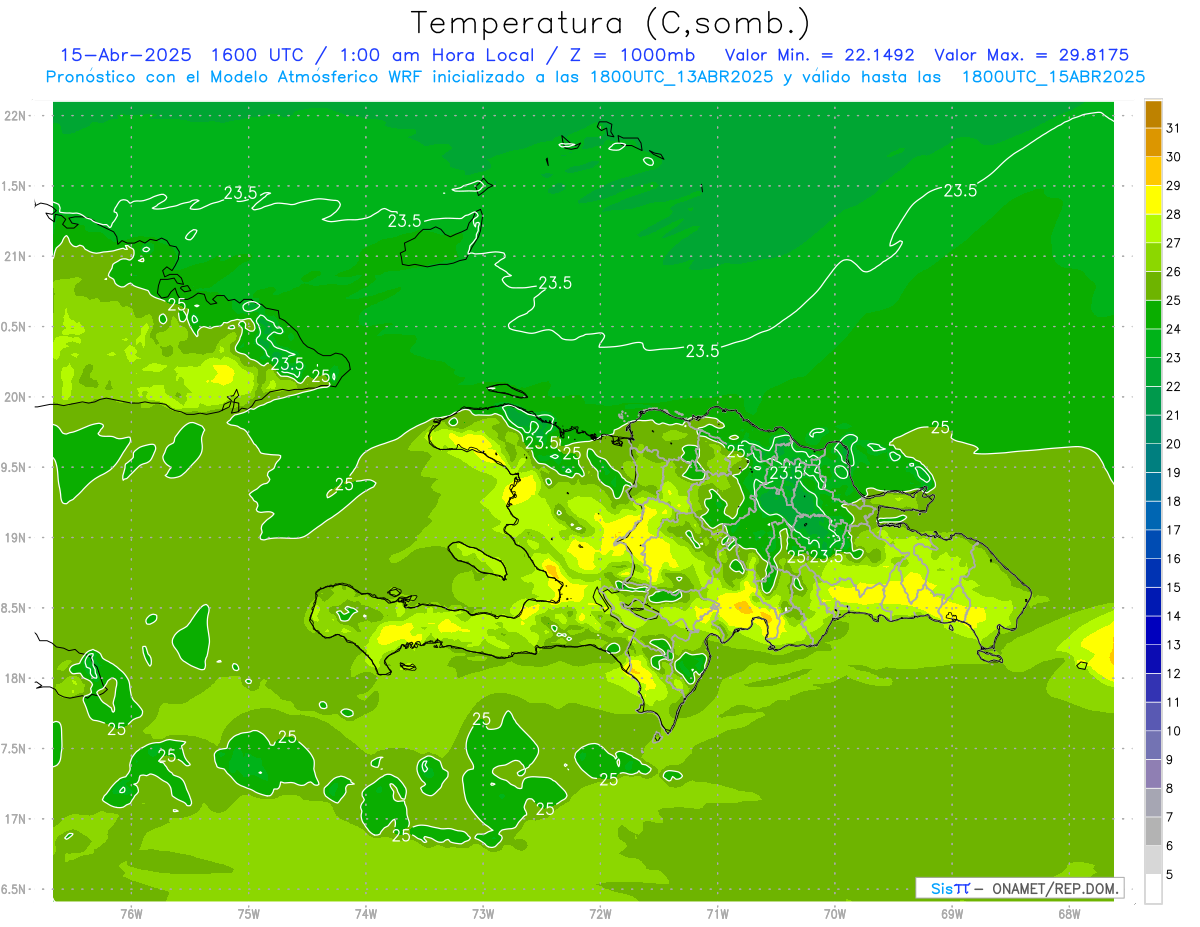This screenshot has width=1200, height=927.
Task: Click the "74W" longitude axis label
Action: 366,914
